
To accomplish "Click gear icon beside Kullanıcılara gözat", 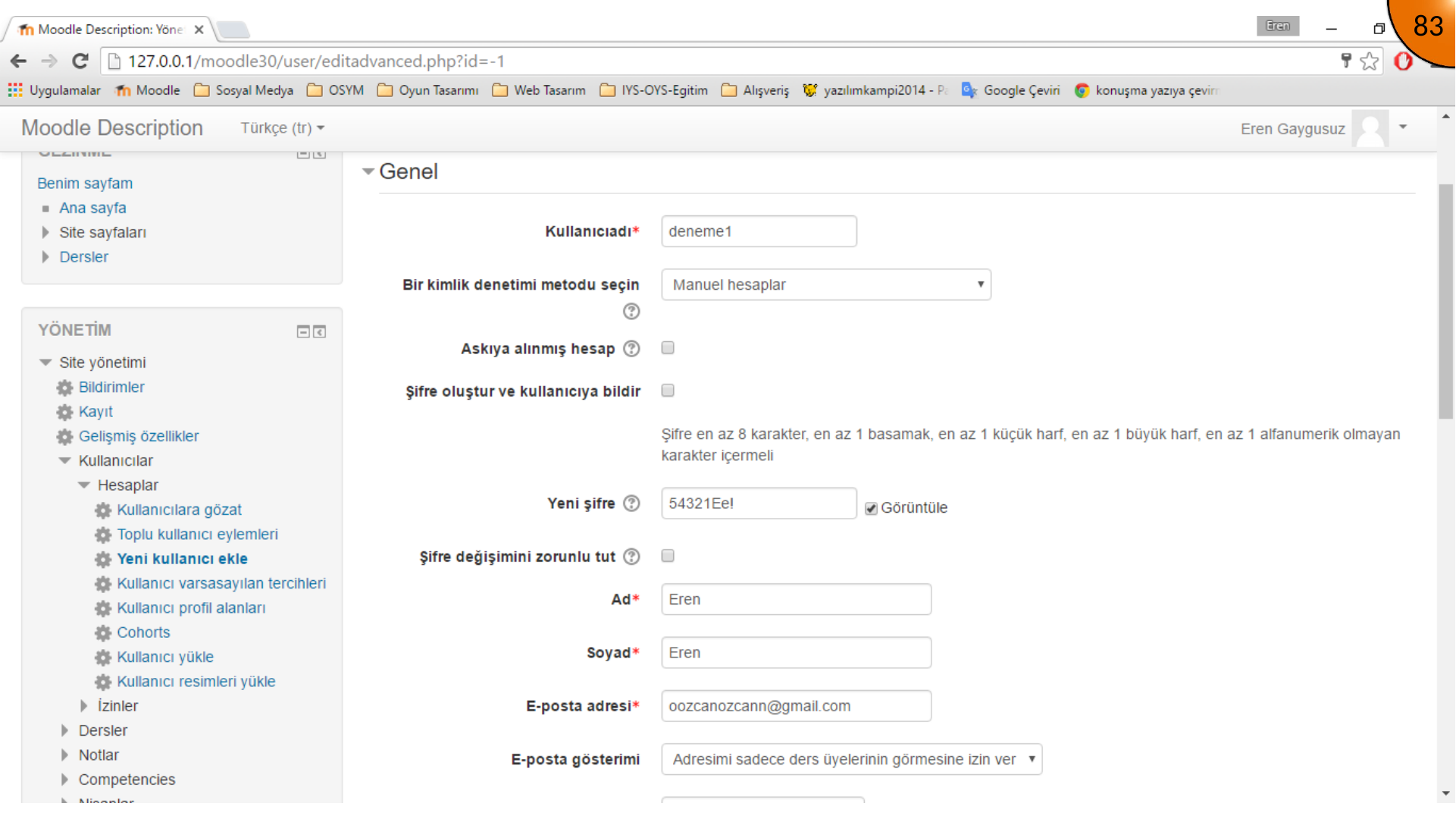I will tap(103, 510).
